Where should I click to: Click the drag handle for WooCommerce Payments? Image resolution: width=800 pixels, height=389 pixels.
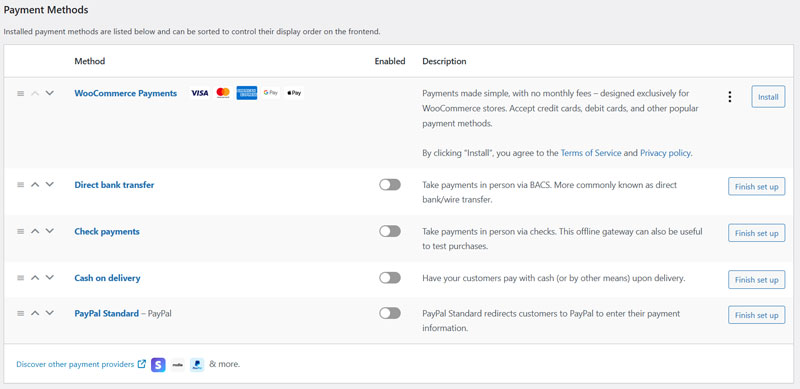click(x=20, y=93)
